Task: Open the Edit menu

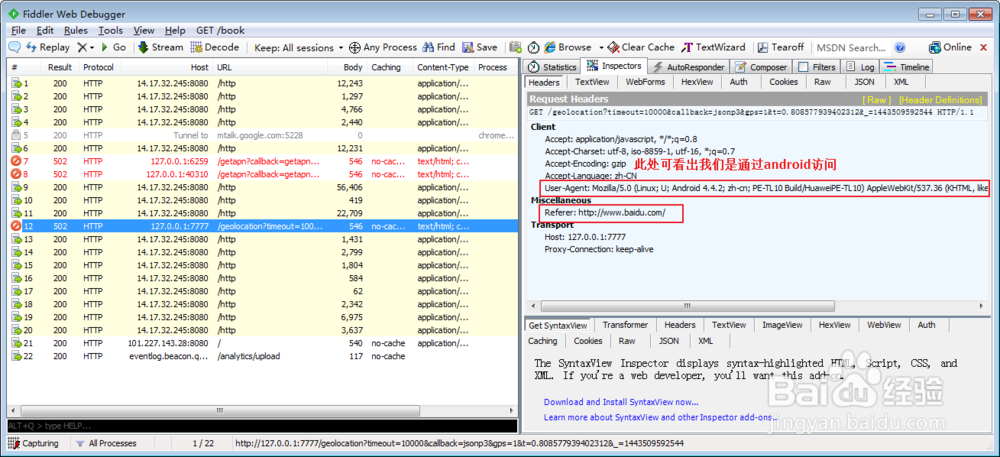Action: click(x=45, y=30)
